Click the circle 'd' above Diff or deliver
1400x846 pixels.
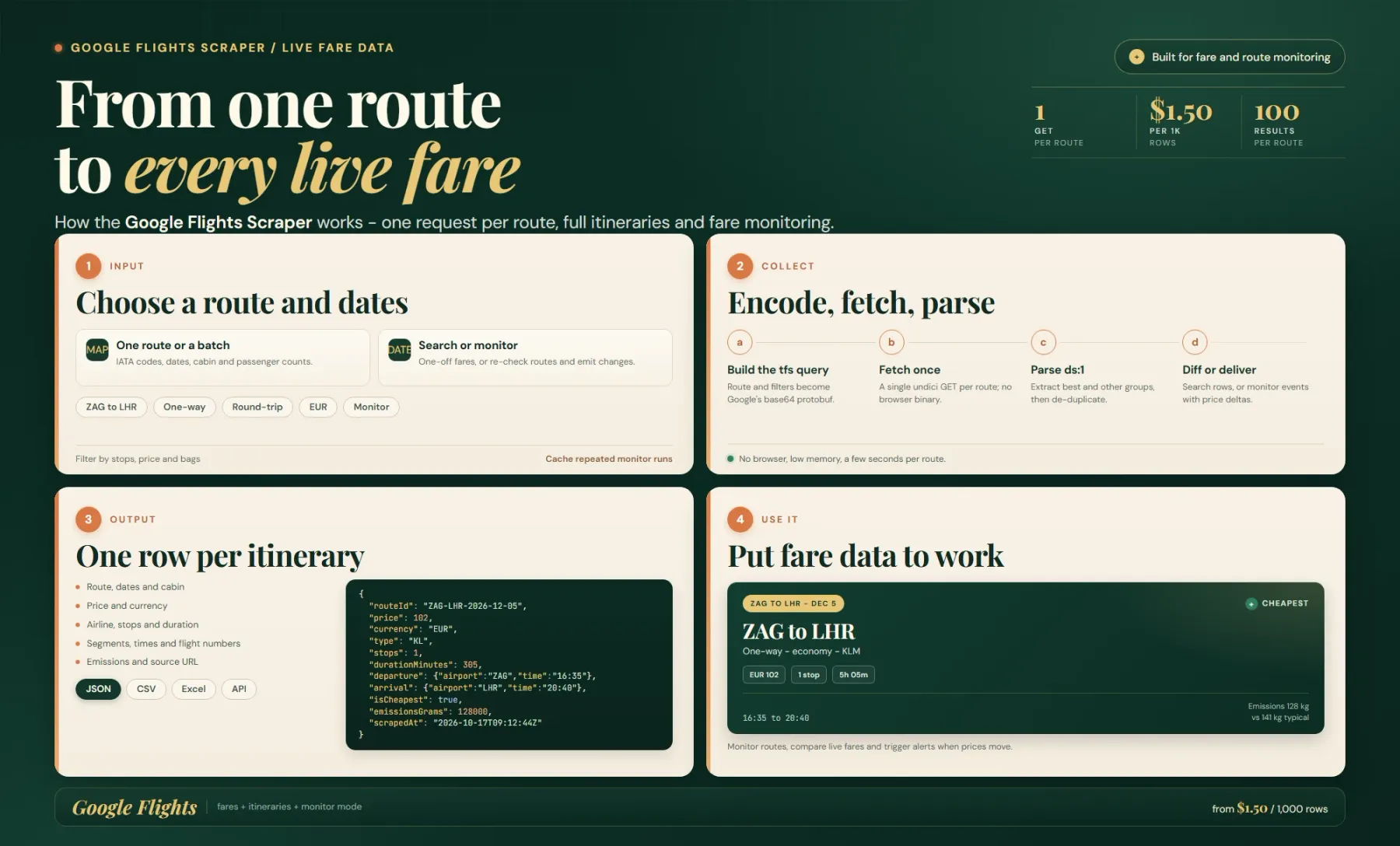click(x=1195, y=342)
